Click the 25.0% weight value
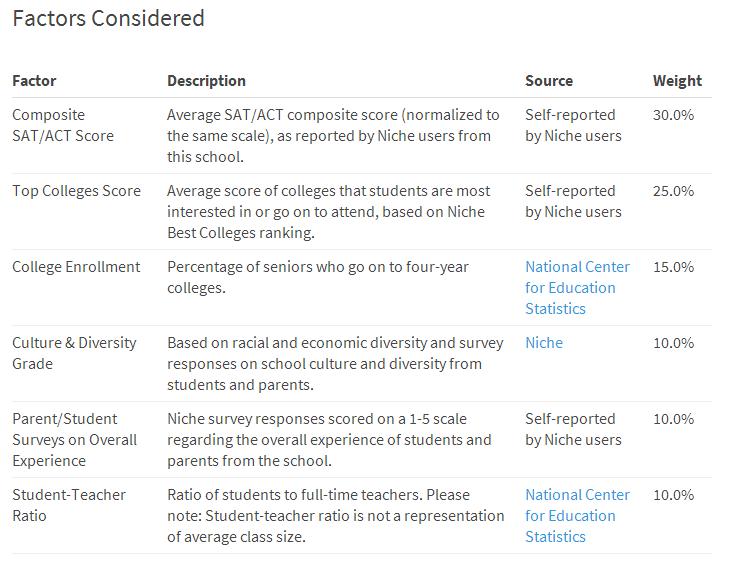Viewport: 736px width, 578px height. 673,191
